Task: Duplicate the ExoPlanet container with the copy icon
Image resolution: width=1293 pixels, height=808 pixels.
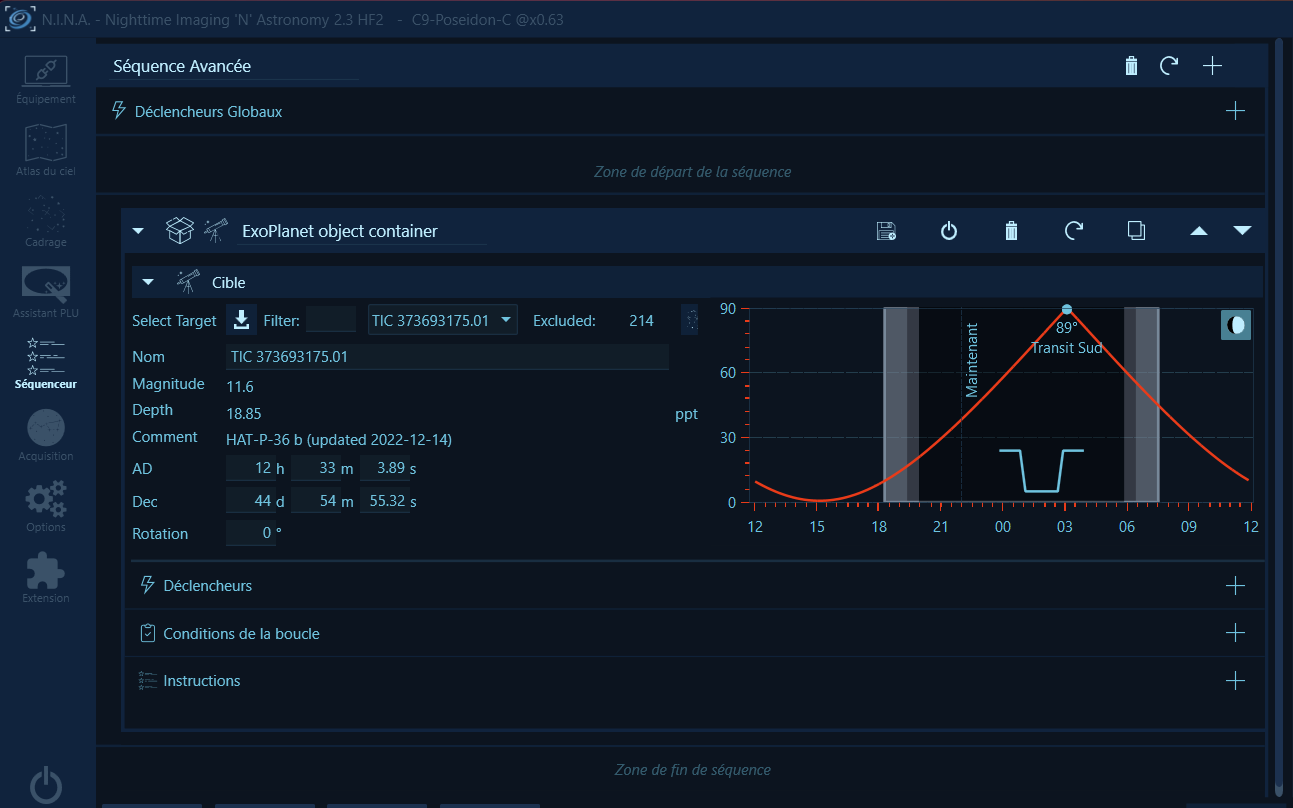Action: click(1136, 231)
